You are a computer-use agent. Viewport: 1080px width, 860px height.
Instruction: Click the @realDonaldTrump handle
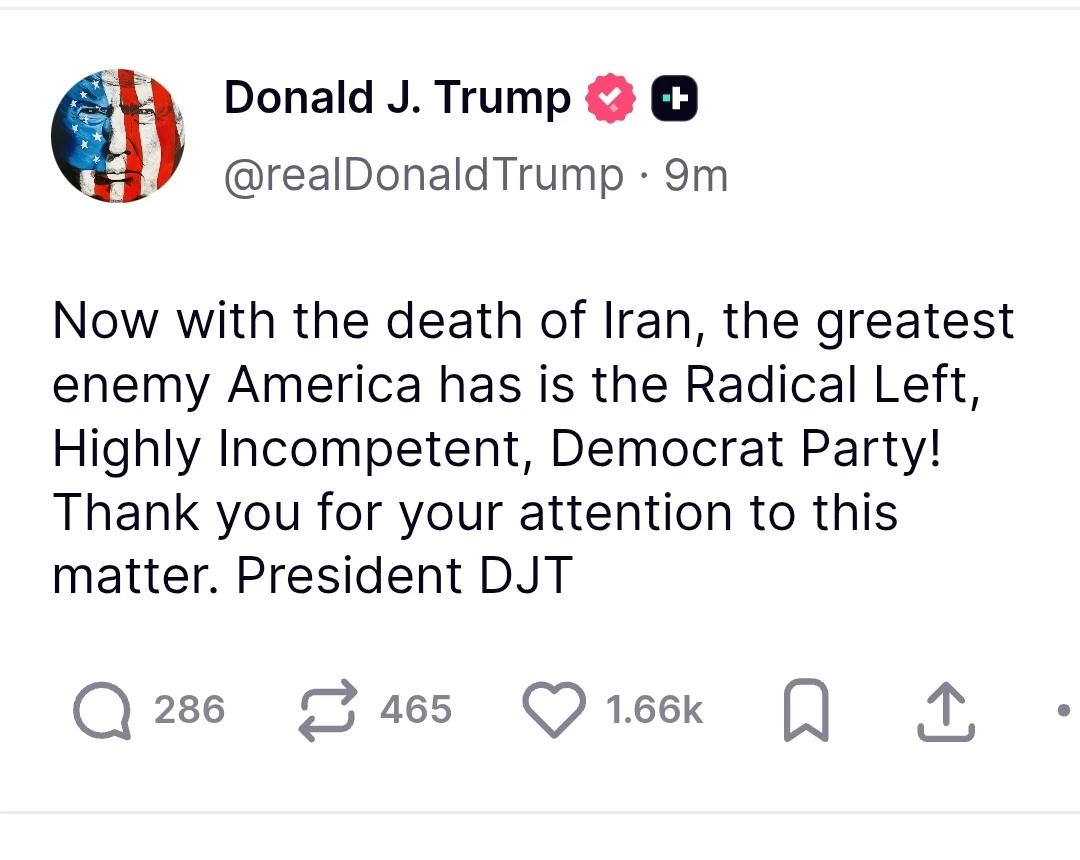click(x=424, y=176)
